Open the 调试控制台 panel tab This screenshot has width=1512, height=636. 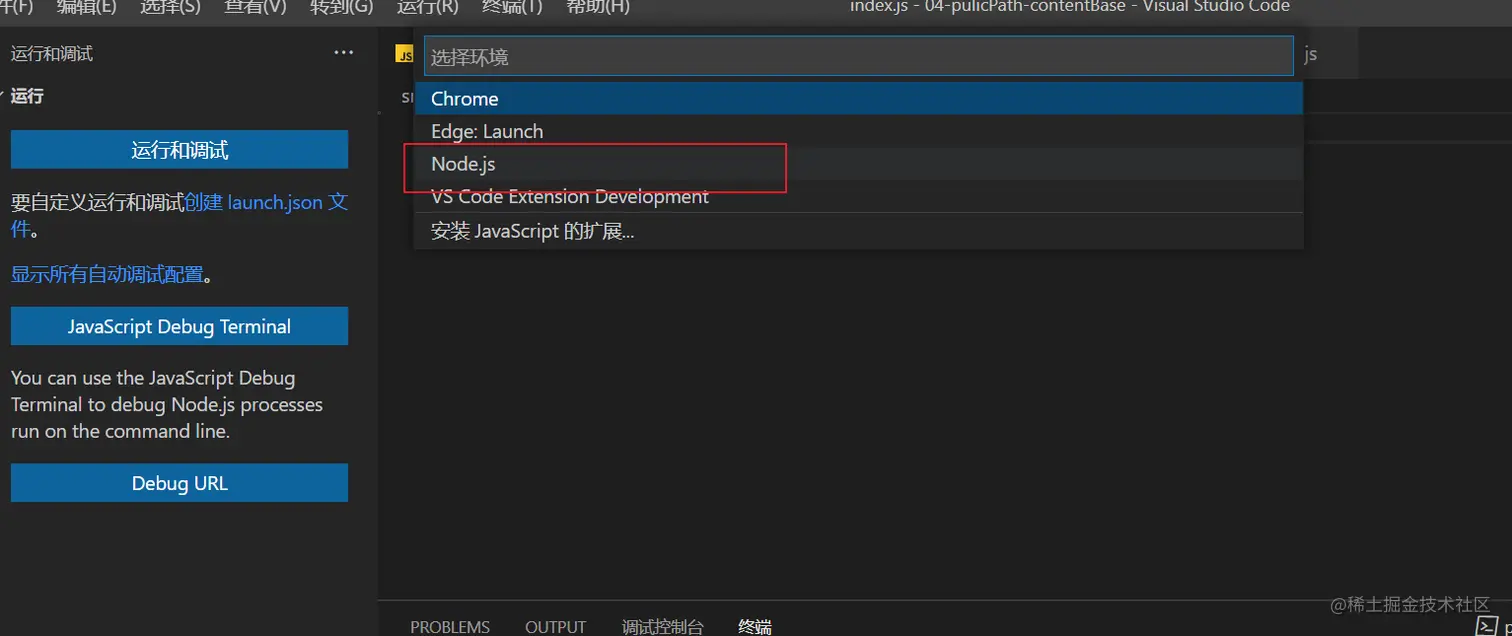tap(663, 627)
